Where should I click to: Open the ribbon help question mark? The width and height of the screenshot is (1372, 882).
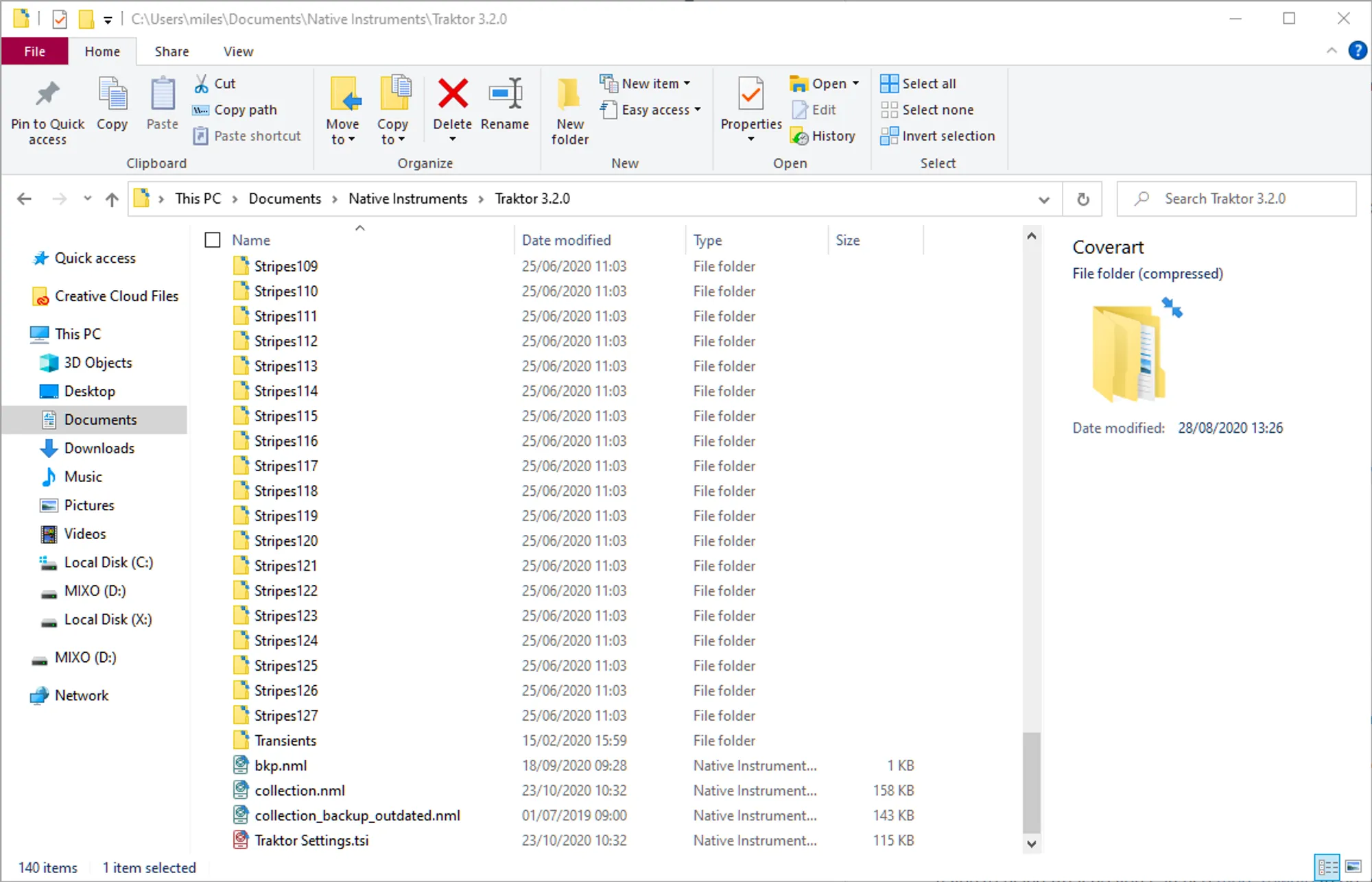1357,51
